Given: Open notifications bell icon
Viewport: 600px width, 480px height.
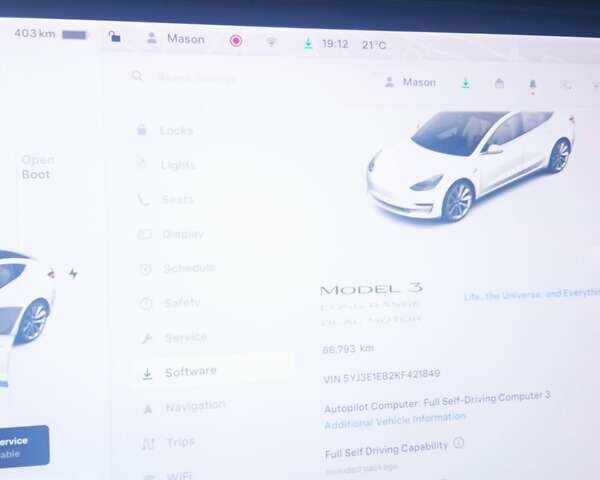Looking at the screenshot, I should (x=532, y=85).
